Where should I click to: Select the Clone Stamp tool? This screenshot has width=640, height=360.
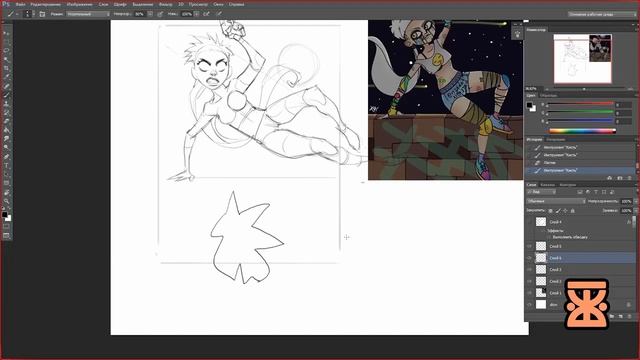[x=6, y=104]
